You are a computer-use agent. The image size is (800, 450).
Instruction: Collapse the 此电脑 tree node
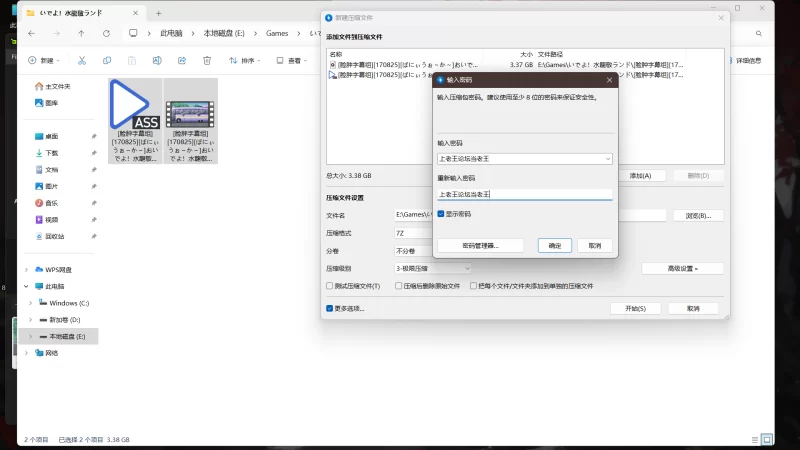(27, 286)
